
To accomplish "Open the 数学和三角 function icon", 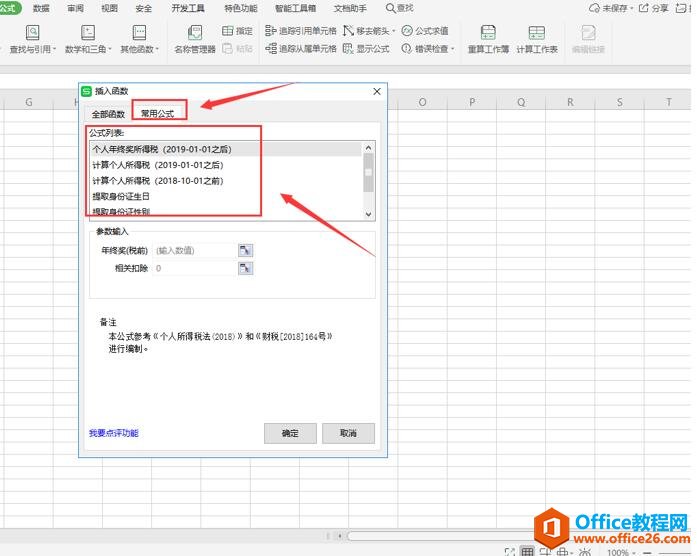I will 88,33.
